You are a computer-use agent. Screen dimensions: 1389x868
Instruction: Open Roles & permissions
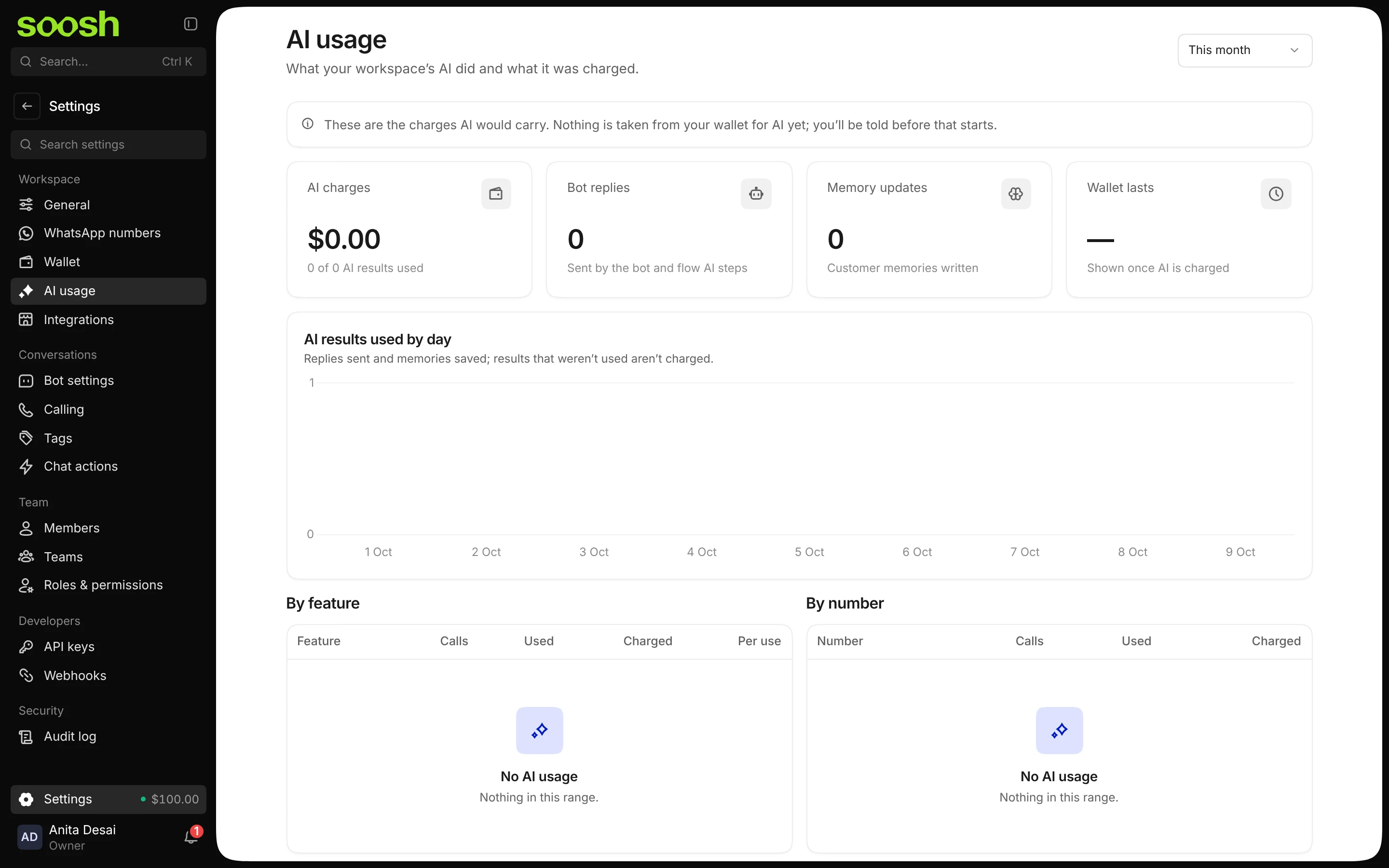[x=109, y=585]
